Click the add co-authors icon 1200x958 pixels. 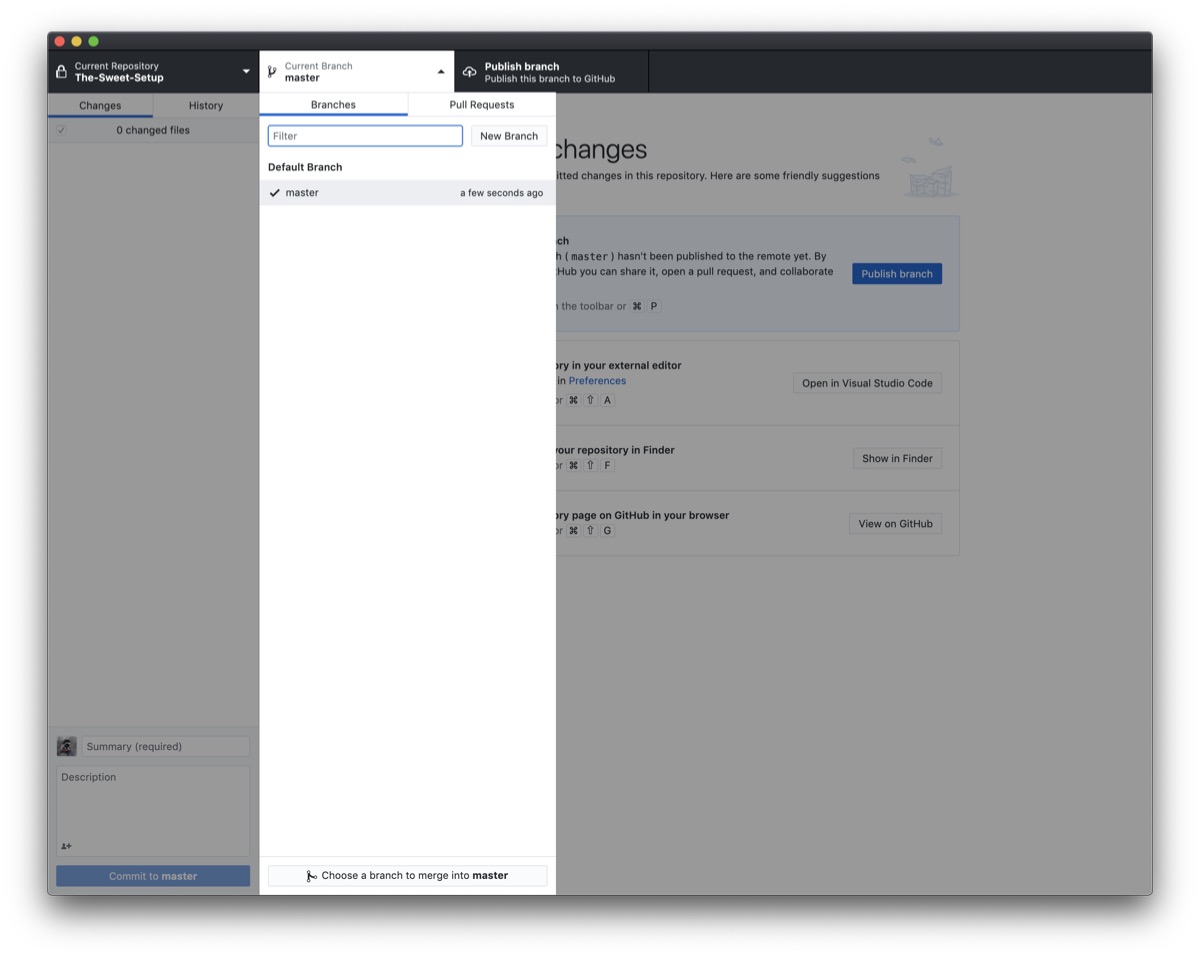click(x=66, y=846)
